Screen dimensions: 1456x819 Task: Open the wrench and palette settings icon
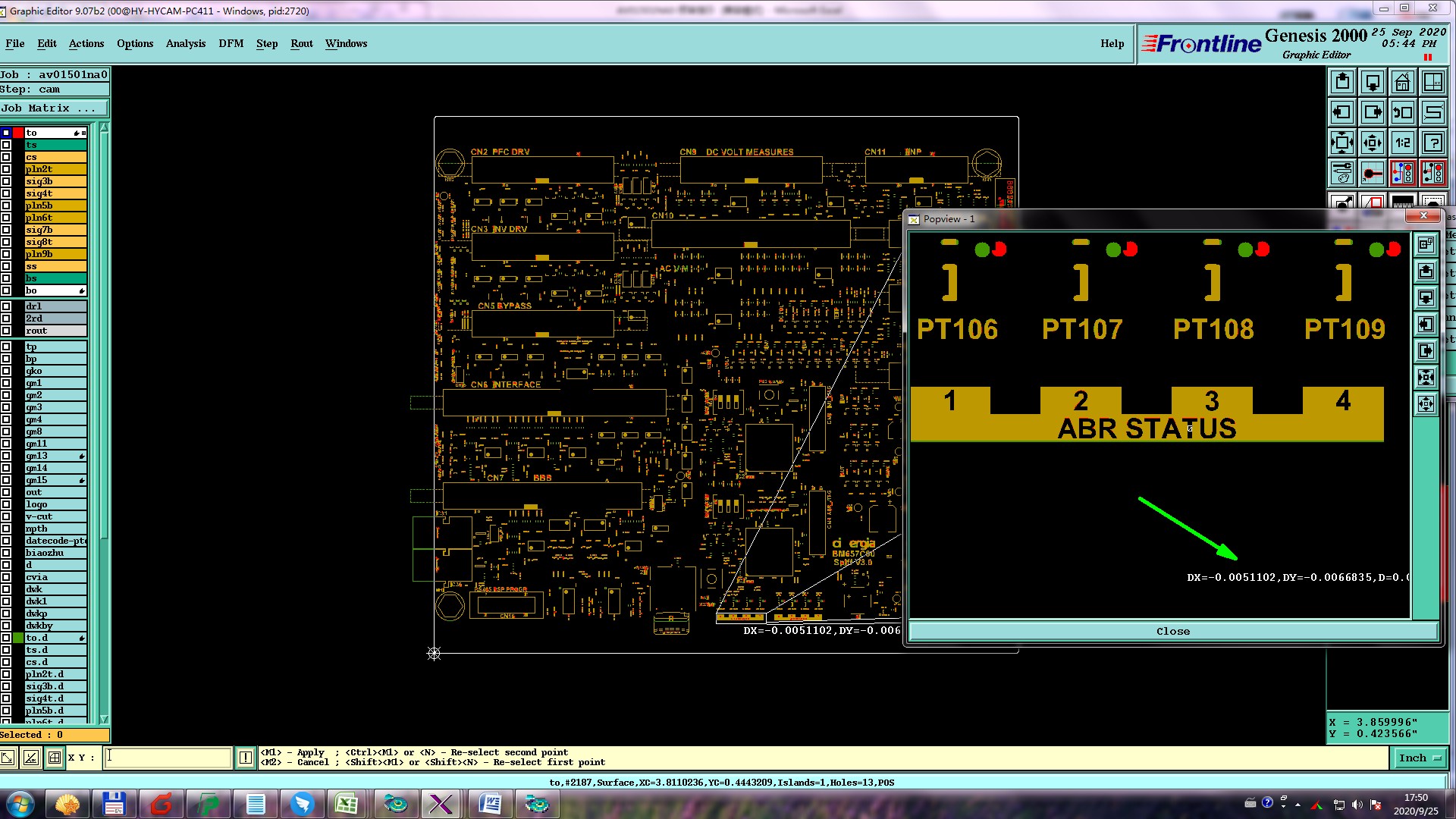pos(1342,173)
